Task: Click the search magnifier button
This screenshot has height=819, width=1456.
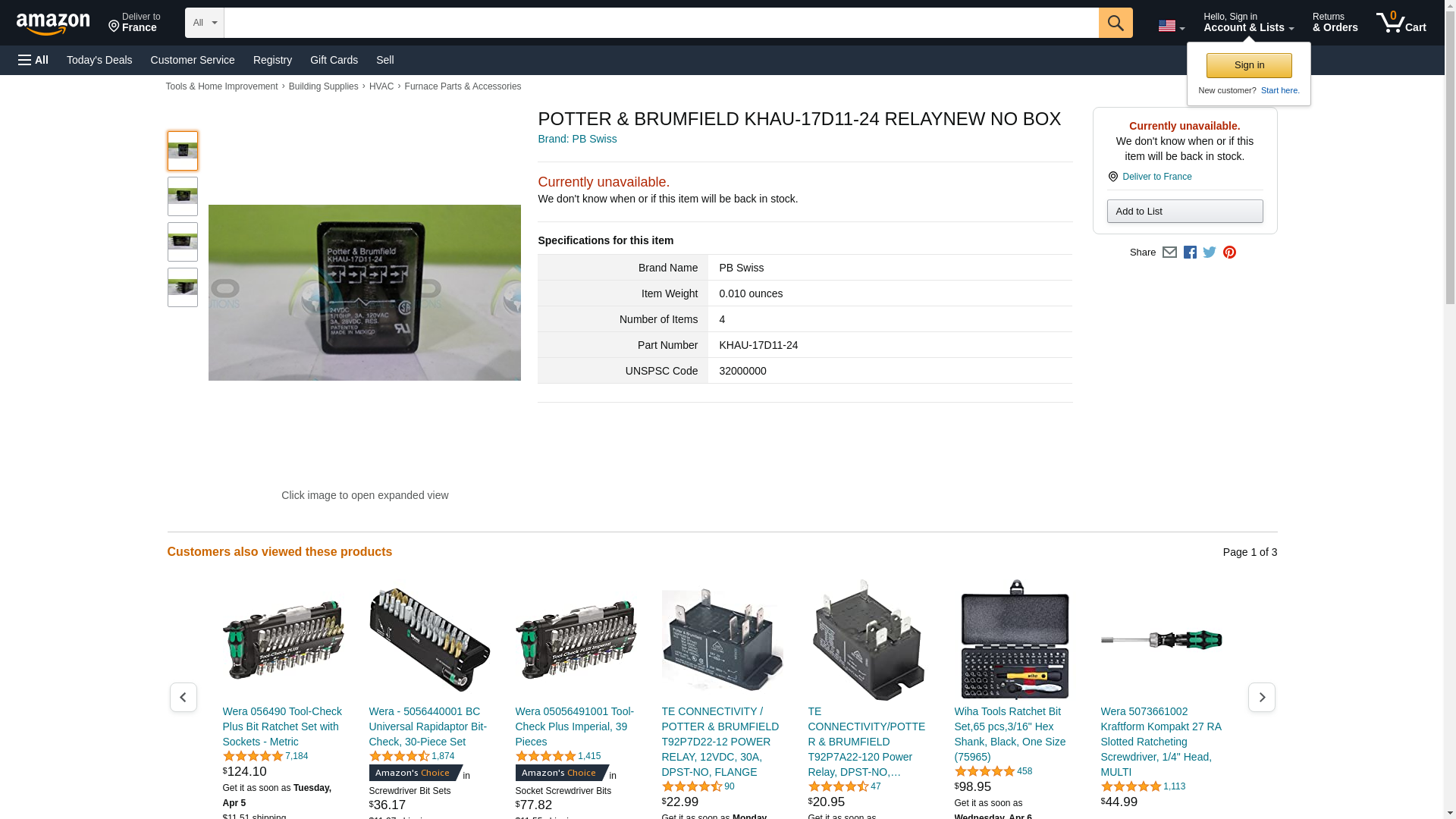Action: [1115, 23]
